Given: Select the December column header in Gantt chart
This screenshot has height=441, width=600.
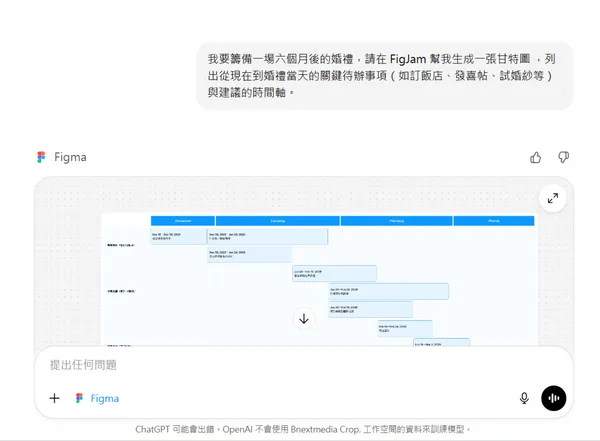Looking at the screenshot, I should pos(182,220).
